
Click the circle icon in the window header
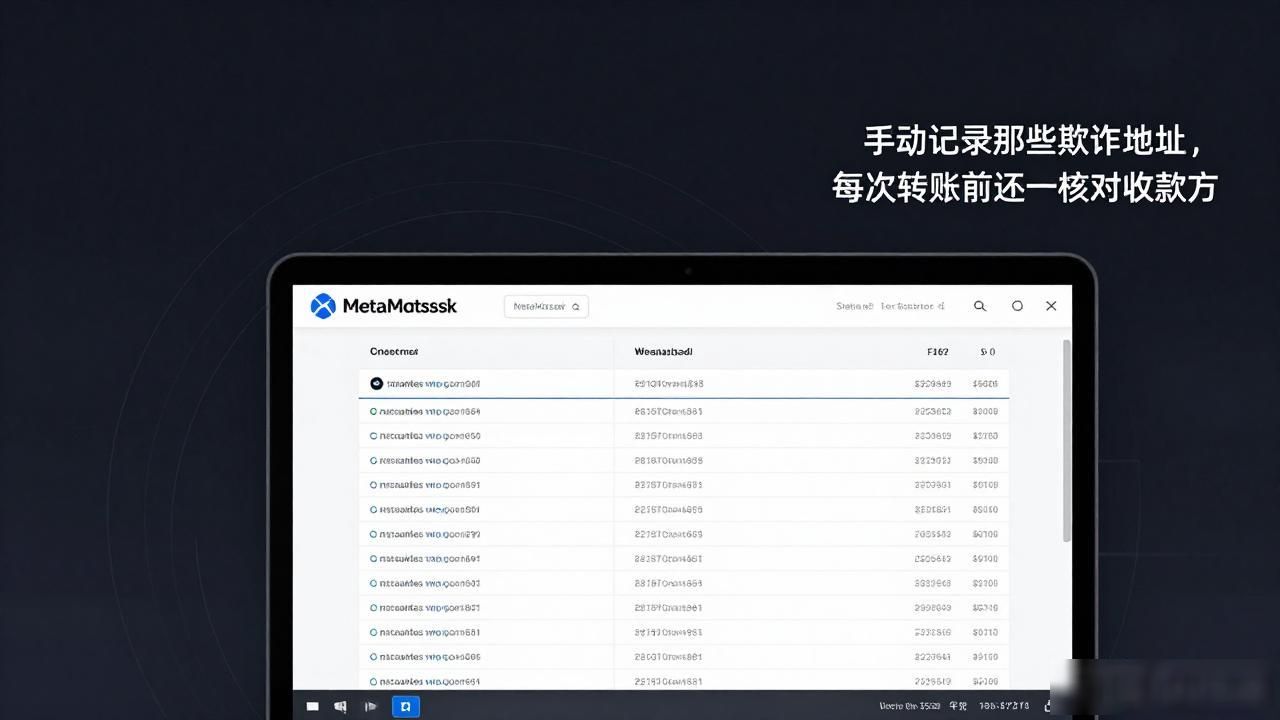coord(1017,306)
